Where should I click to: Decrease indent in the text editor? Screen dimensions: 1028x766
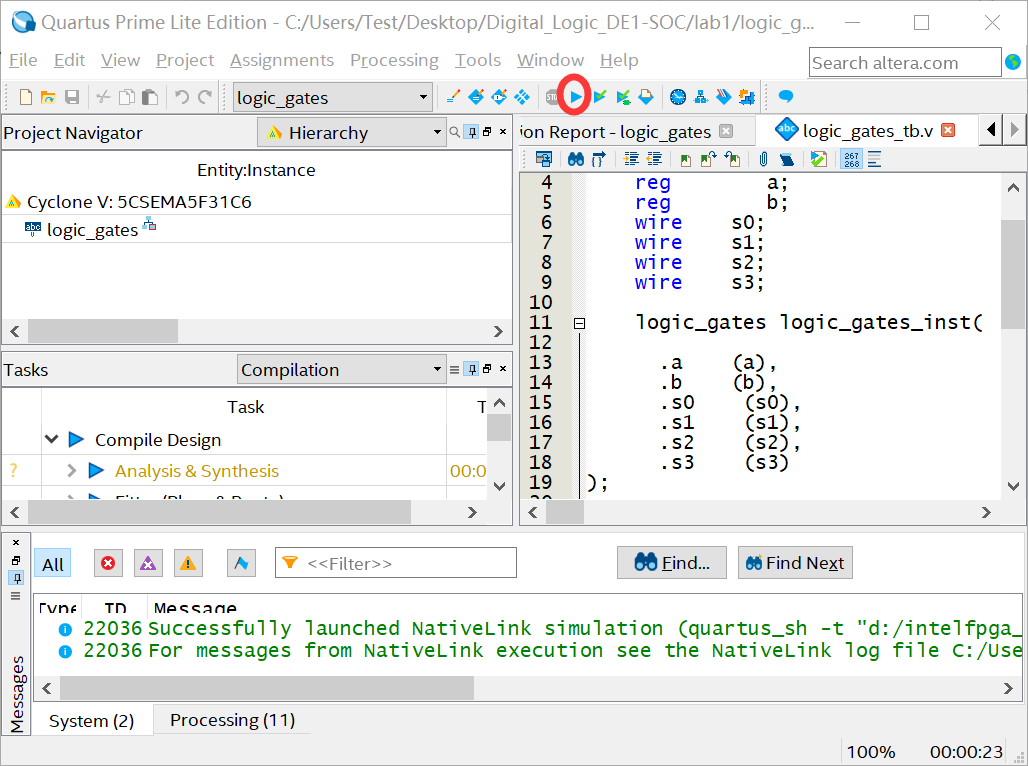click(x=654, y=159)
